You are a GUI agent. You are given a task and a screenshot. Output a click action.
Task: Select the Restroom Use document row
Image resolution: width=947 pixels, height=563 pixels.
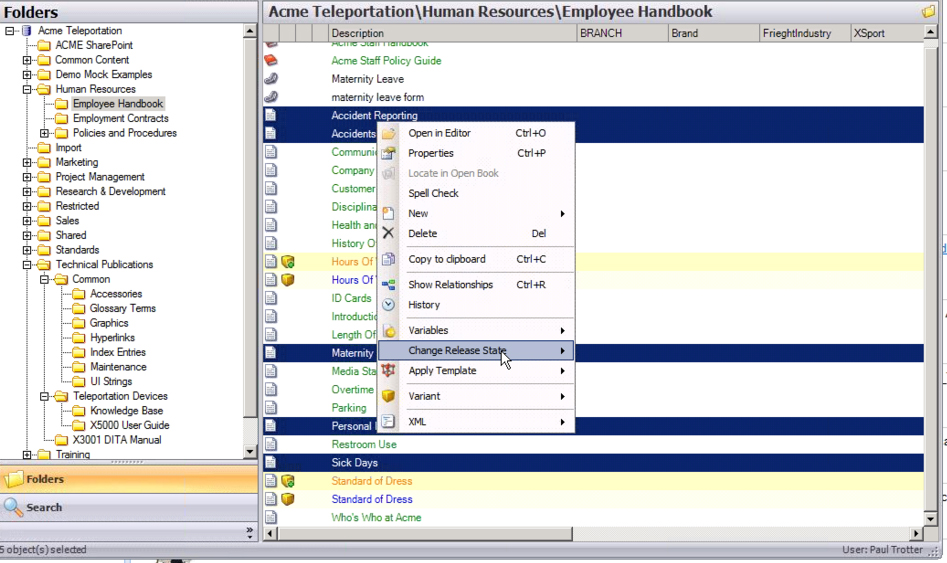594,444
